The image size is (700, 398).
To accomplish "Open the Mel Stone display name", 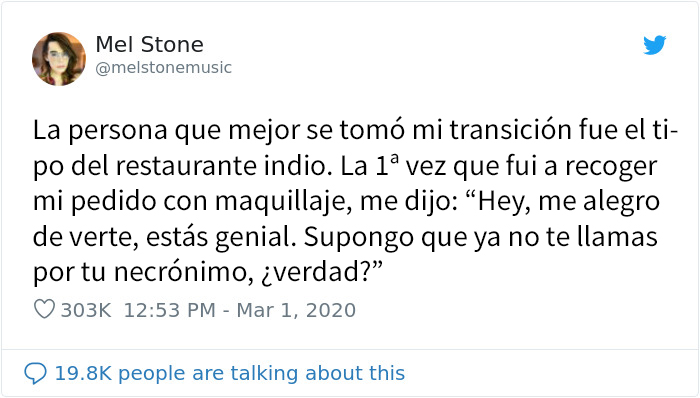I will [150, 45].
